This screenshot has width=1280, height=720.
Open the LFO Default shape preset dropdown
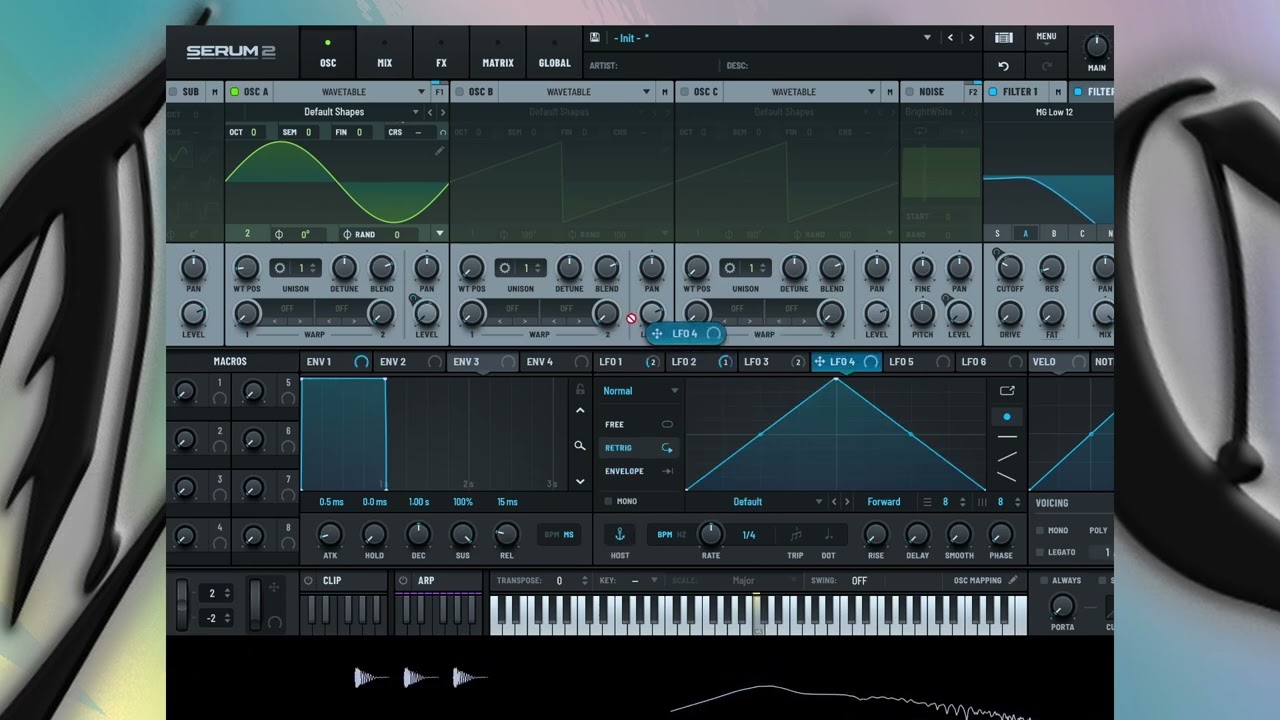[819, 502]
